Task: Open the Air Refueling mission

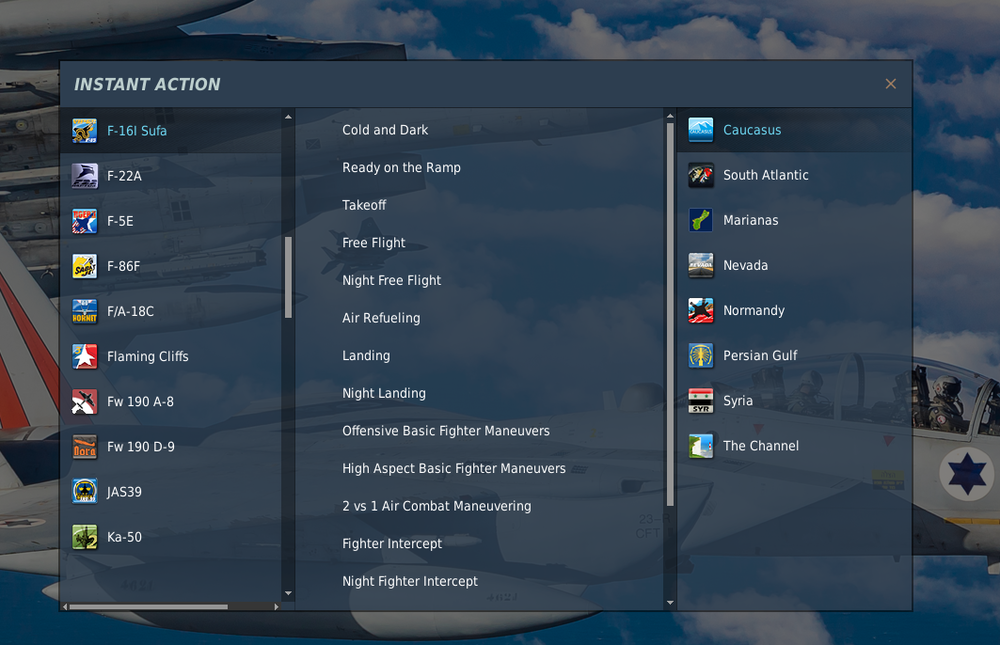Action: pos(381,318)
